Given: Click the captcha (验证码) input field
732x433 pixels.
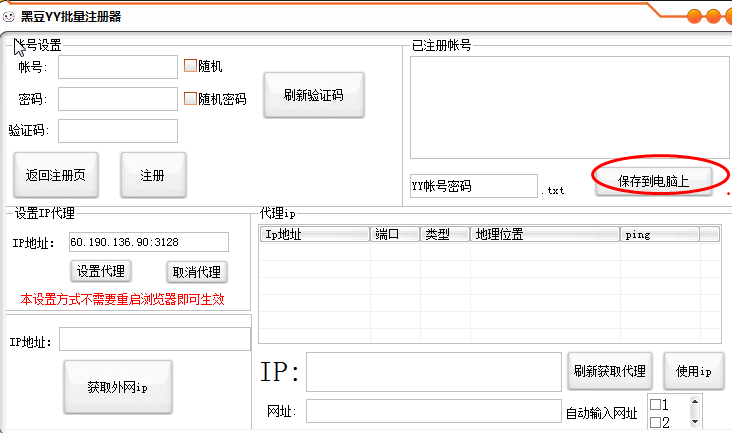Looking at the screenshot, I should coord(118,131).
